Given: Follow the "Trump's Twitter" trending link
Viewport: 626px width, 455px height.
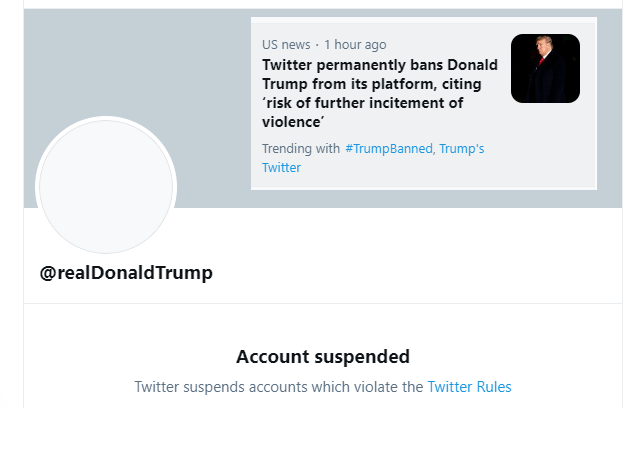Looking at the screenshot, I should 462,149.
